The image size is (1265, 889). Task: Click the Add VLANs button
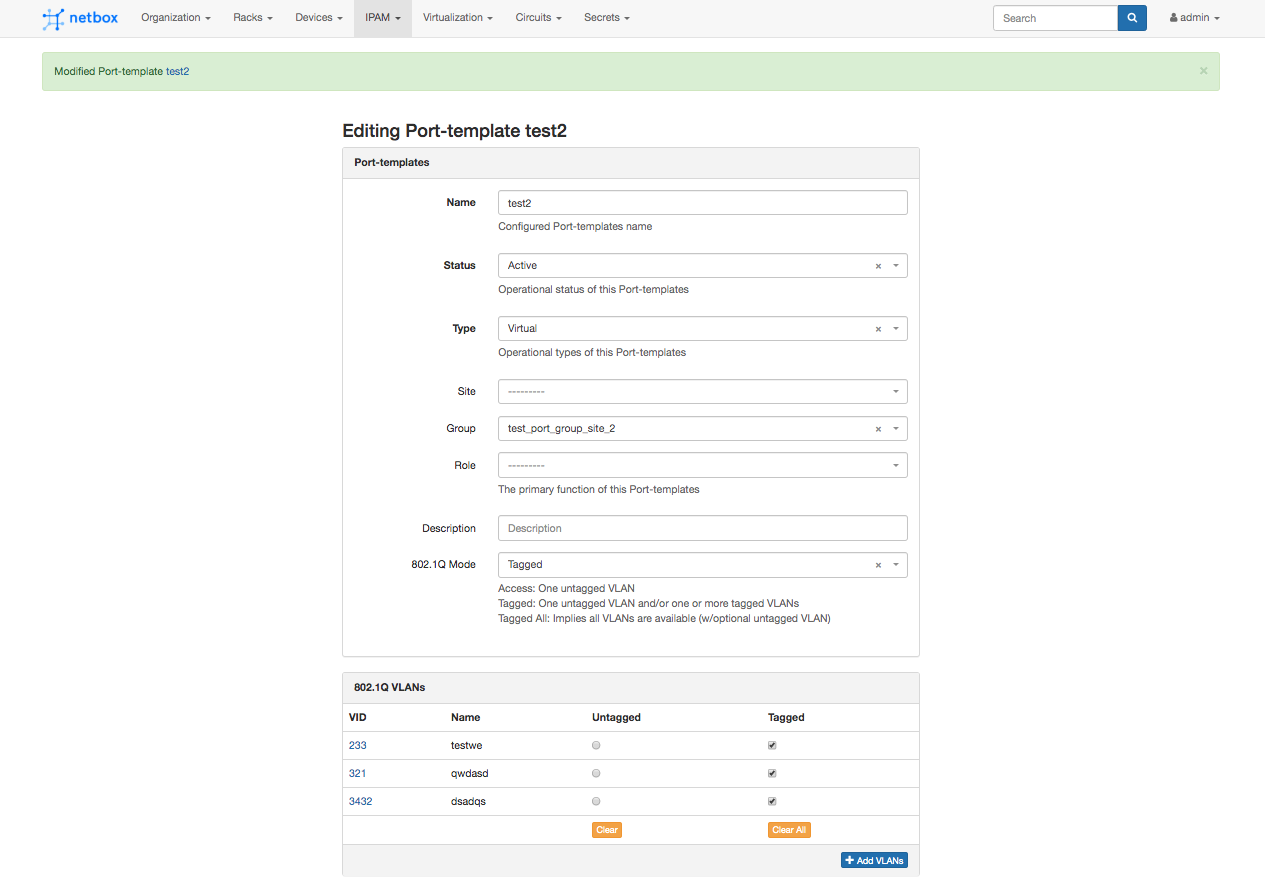pos(874,860)
